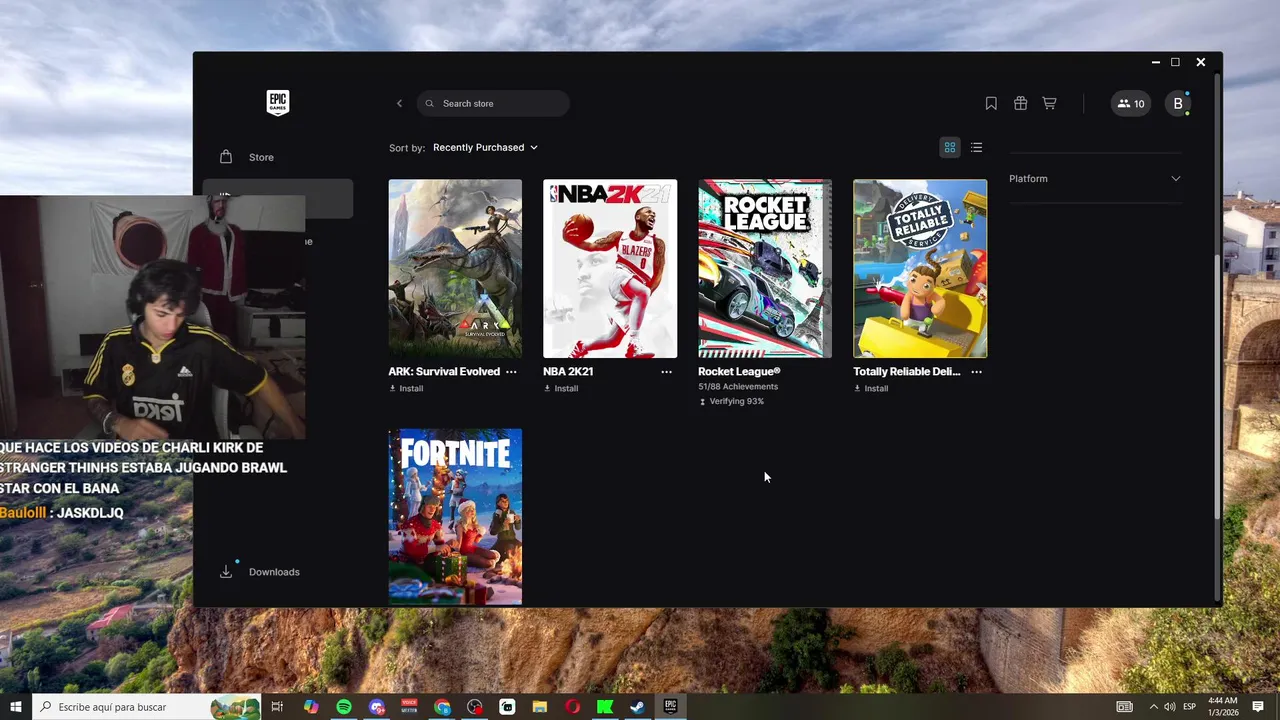Open File Explorer from the taskbar
1280x720 pixels.
(539, 707)
